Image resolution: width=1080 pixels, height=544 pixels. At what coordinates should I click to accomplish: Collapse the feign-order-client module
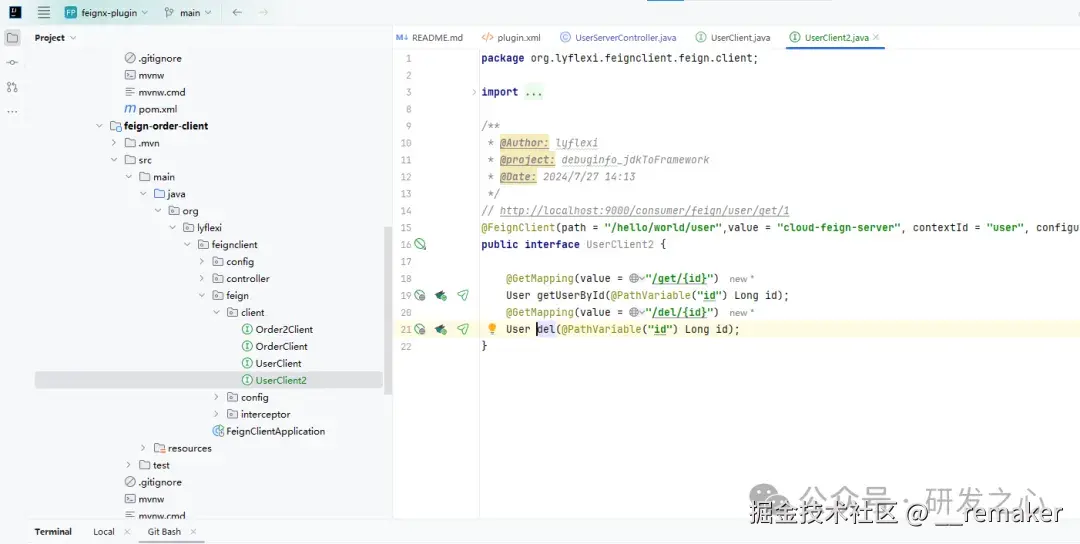pos(101,126)
